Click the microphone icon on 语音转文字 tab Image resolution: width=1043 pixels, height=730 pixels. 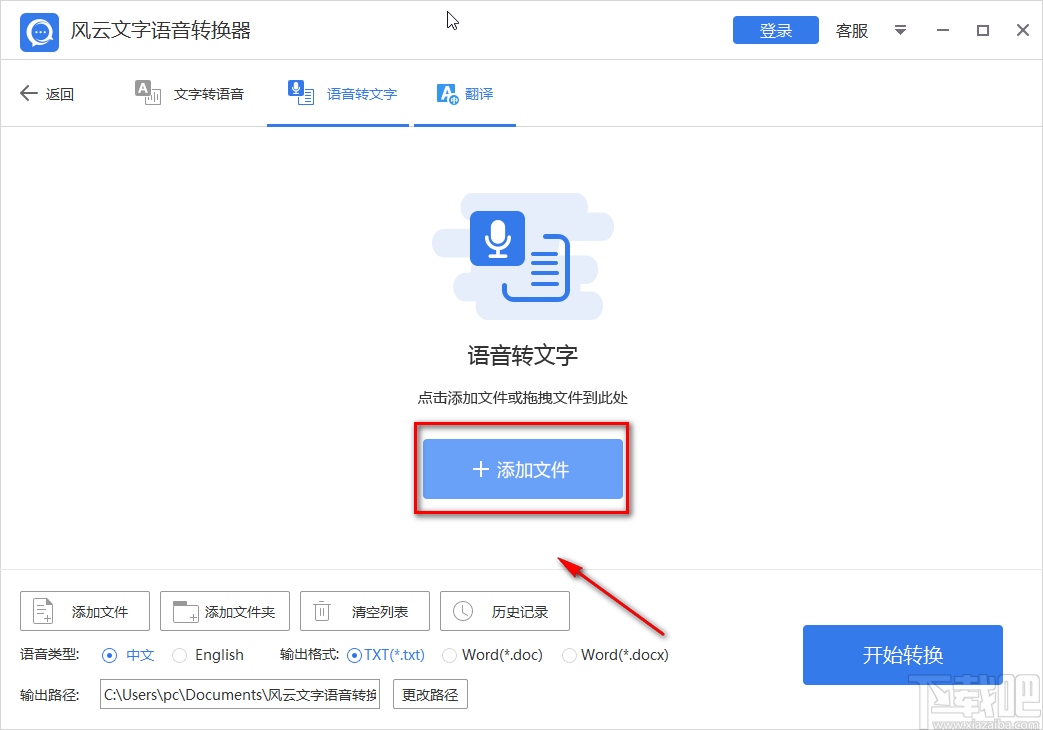tap(299, 91)
